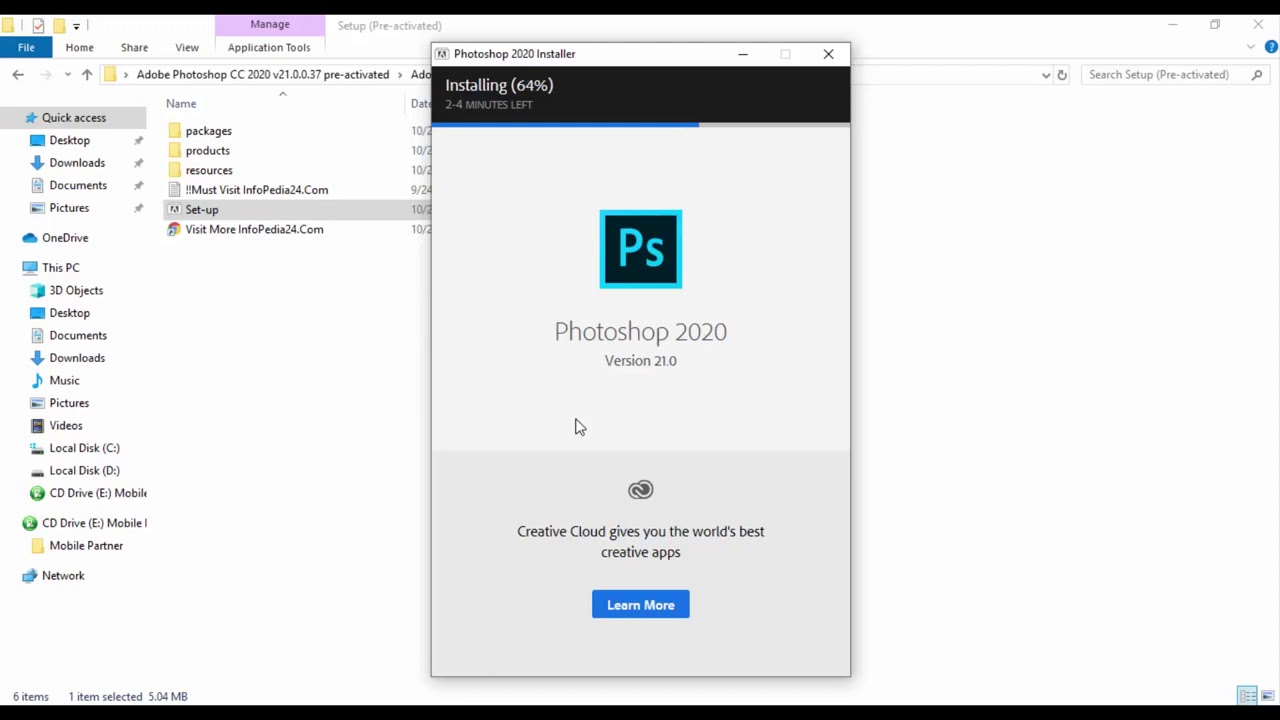
Task: Select the resources folder
Action: tap(208, 170)
